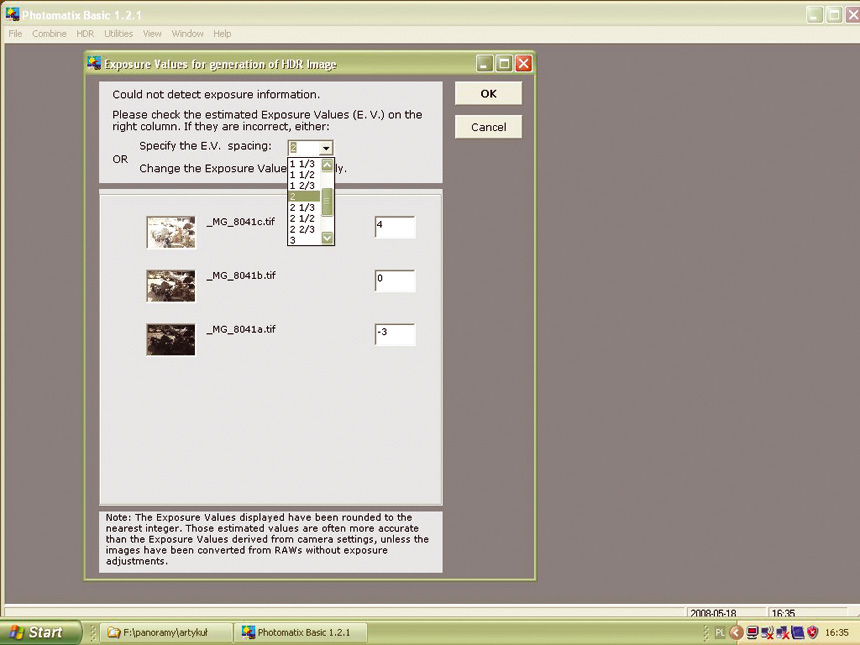The width and height of the screenshot is (860, 645).
Task: Click the _MG_8041a.tif thumbnail
Action: (x=171, y=340)
